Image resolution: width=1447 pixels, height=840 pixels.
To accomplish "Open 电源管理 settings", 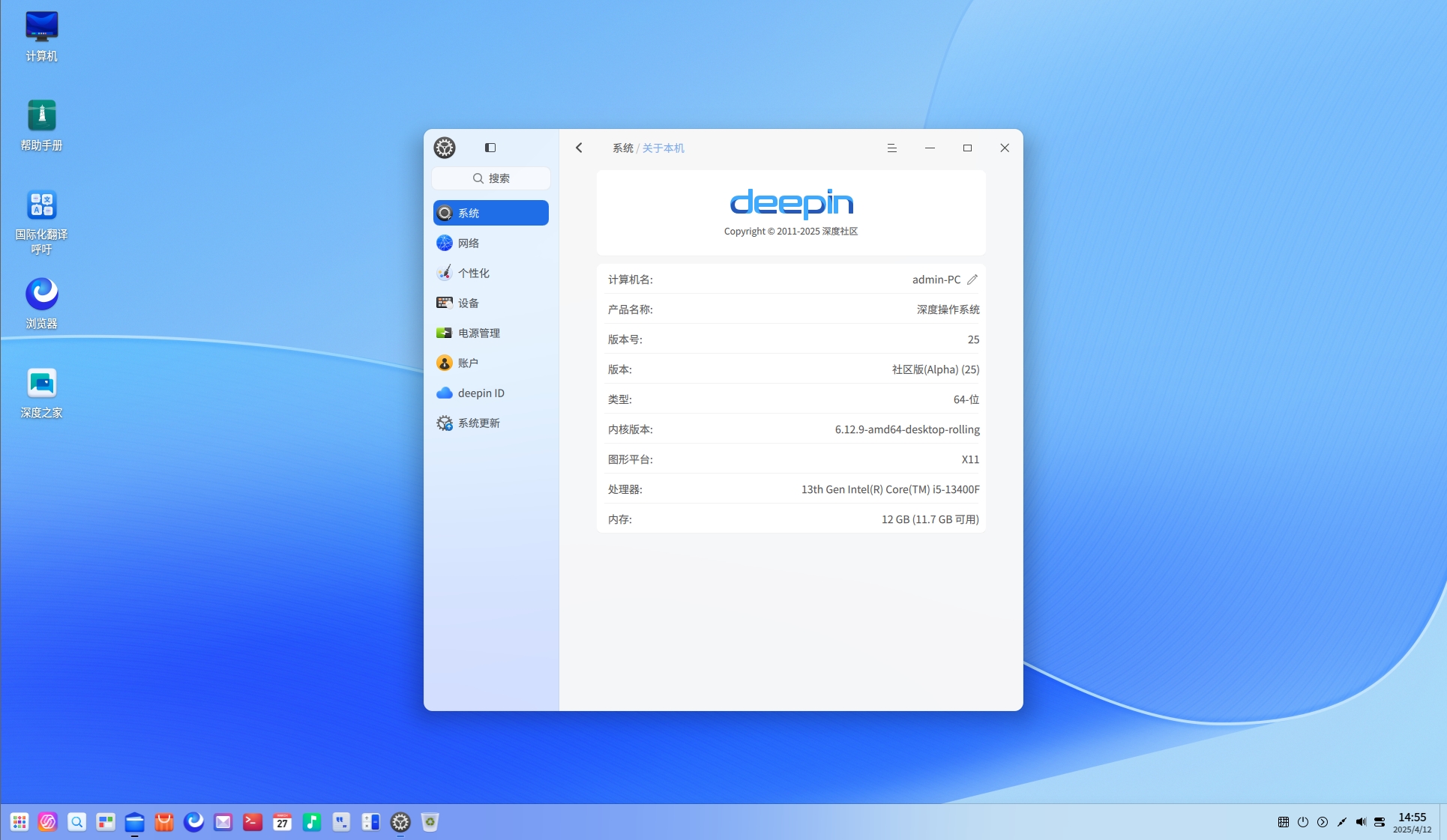I will [491, 333].
